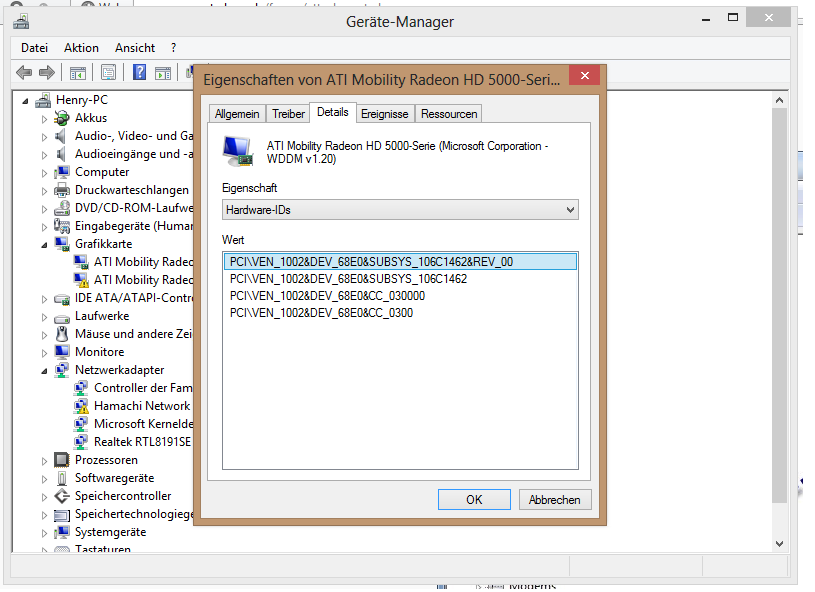Click the Akkus battery icon
815x592 pixels.
(62, 118)
